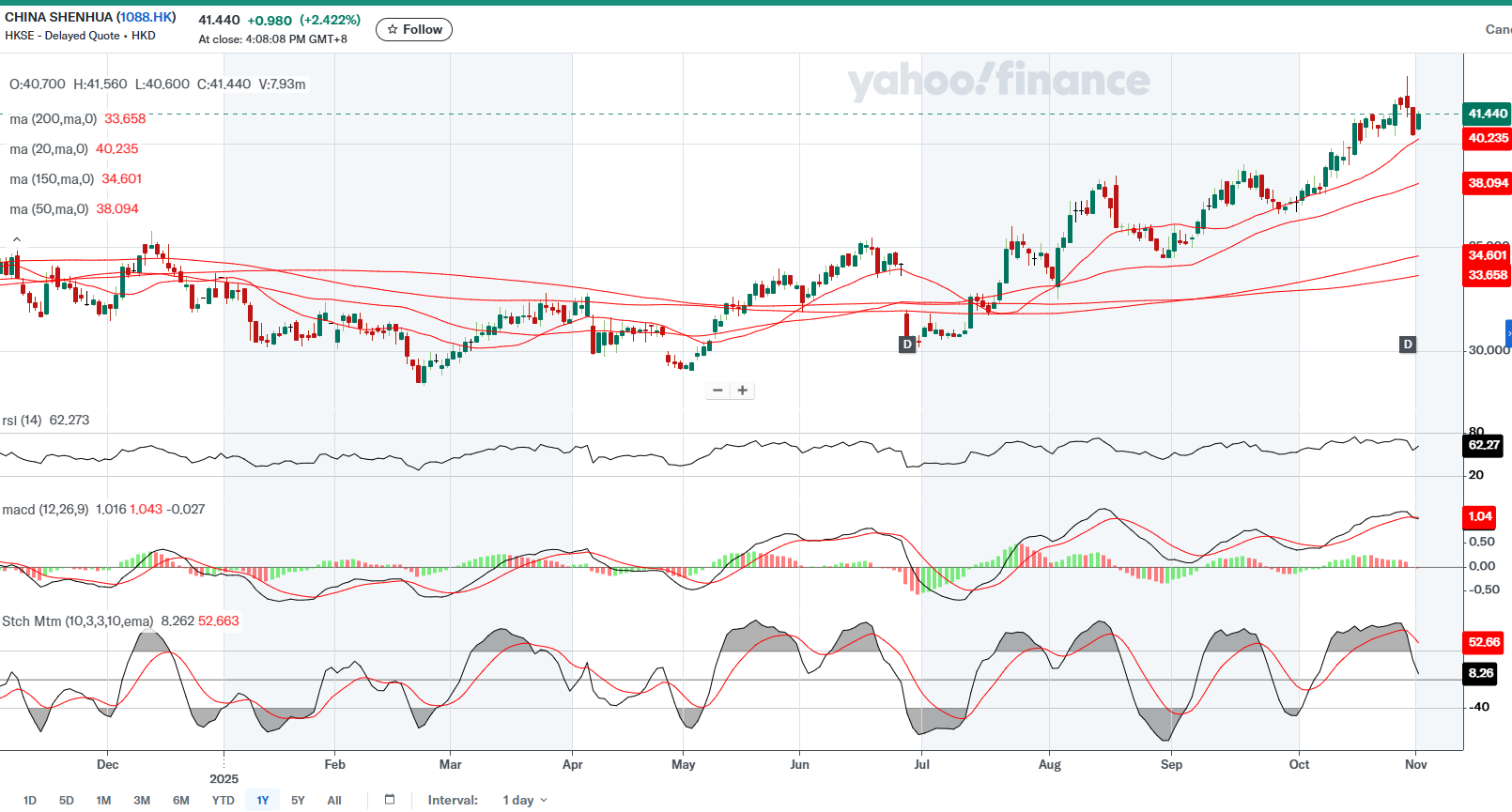
Task: Click the 33.658 MA price tag
Action: 1488,275
